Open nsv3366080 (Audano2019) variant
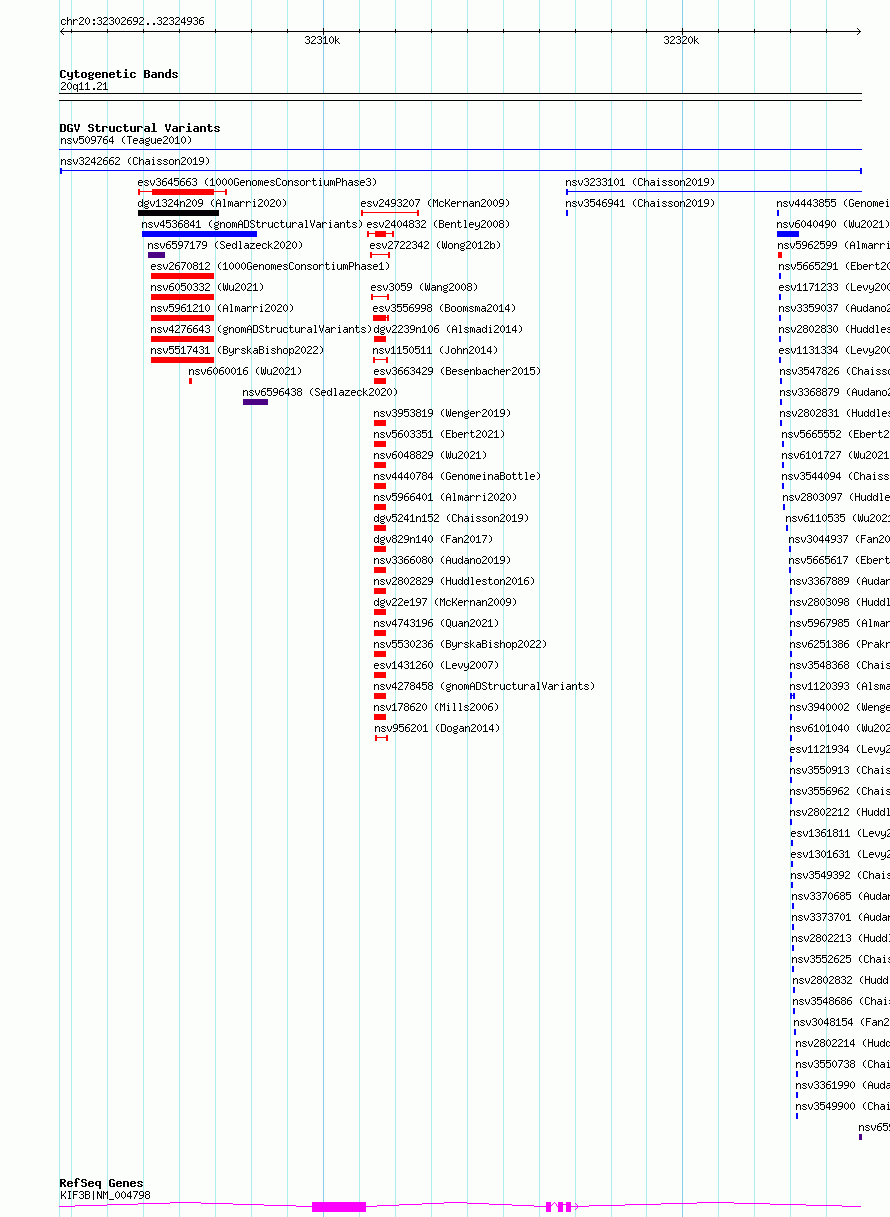 coord(442,561)
